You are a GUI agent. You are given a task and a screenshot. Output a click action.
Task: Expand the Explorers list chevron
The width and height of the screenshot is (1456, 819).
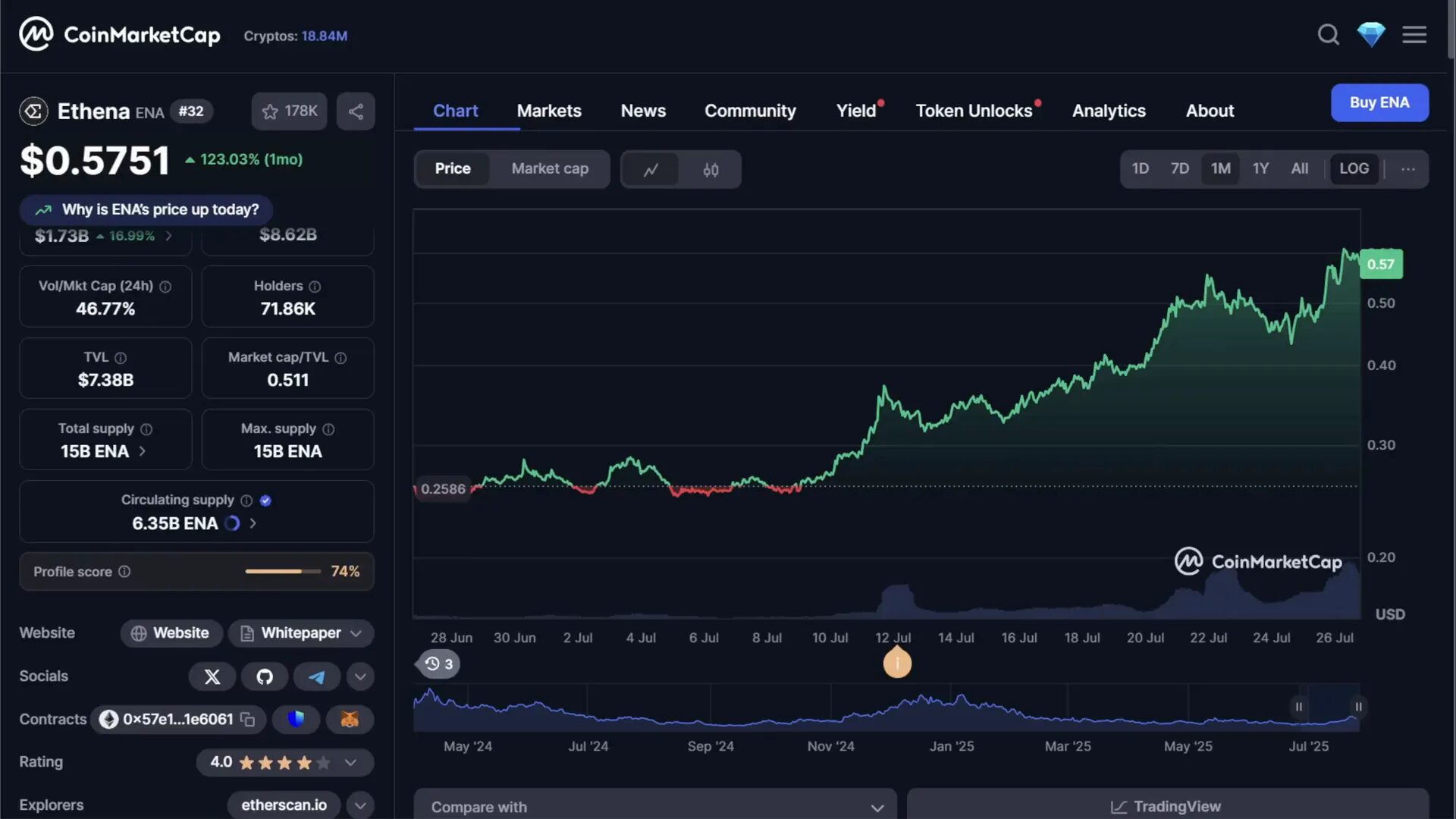(360, 805)
